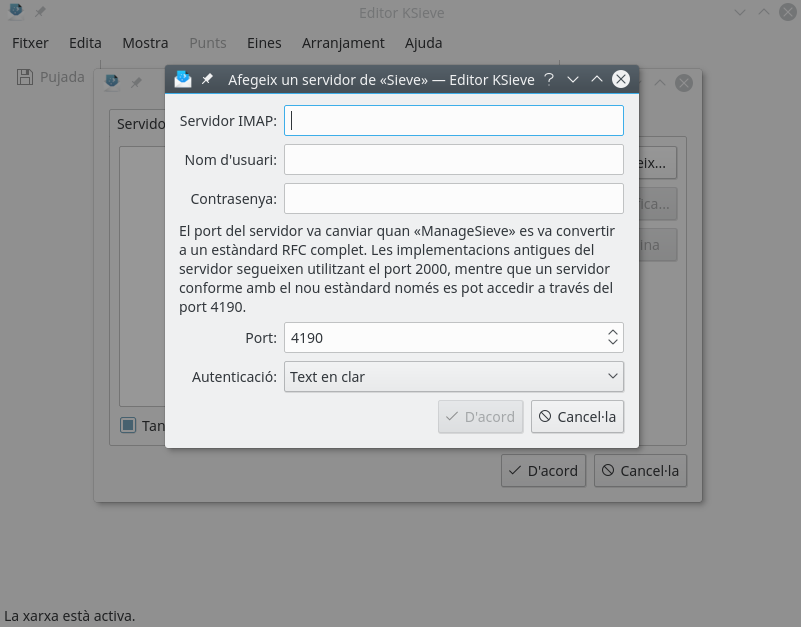This screenshot has height=627, width=801.
Task: Click the pin icon on the background dialog
Action: [x=136, y=83]
